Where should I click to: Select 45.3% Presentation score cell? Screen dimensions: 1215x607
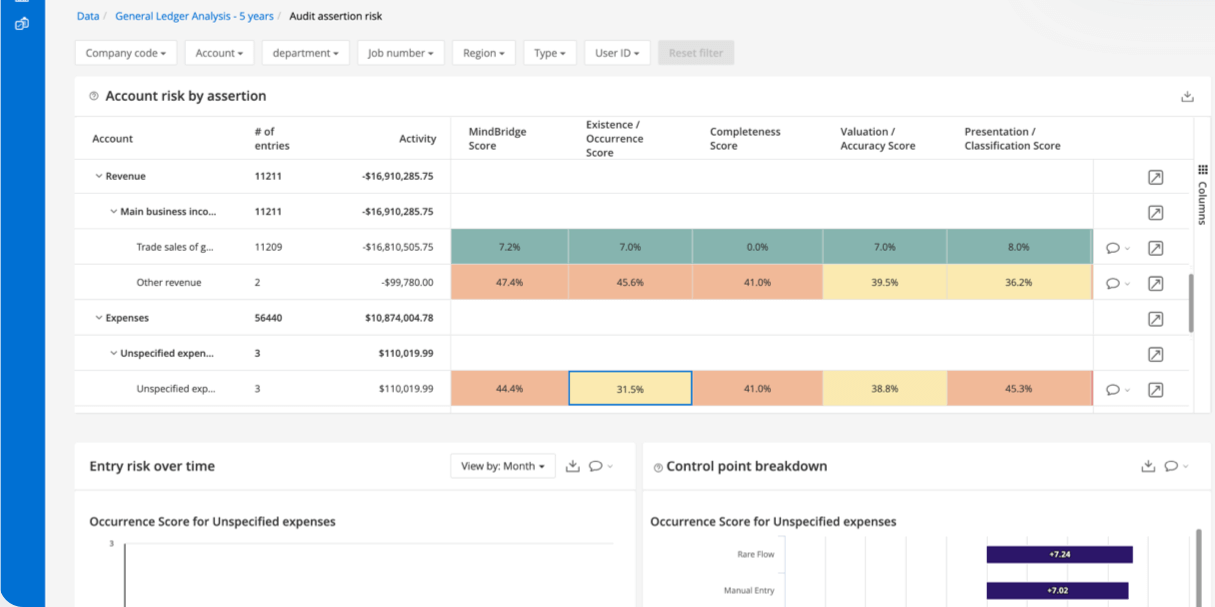[x=1018, y=389]
